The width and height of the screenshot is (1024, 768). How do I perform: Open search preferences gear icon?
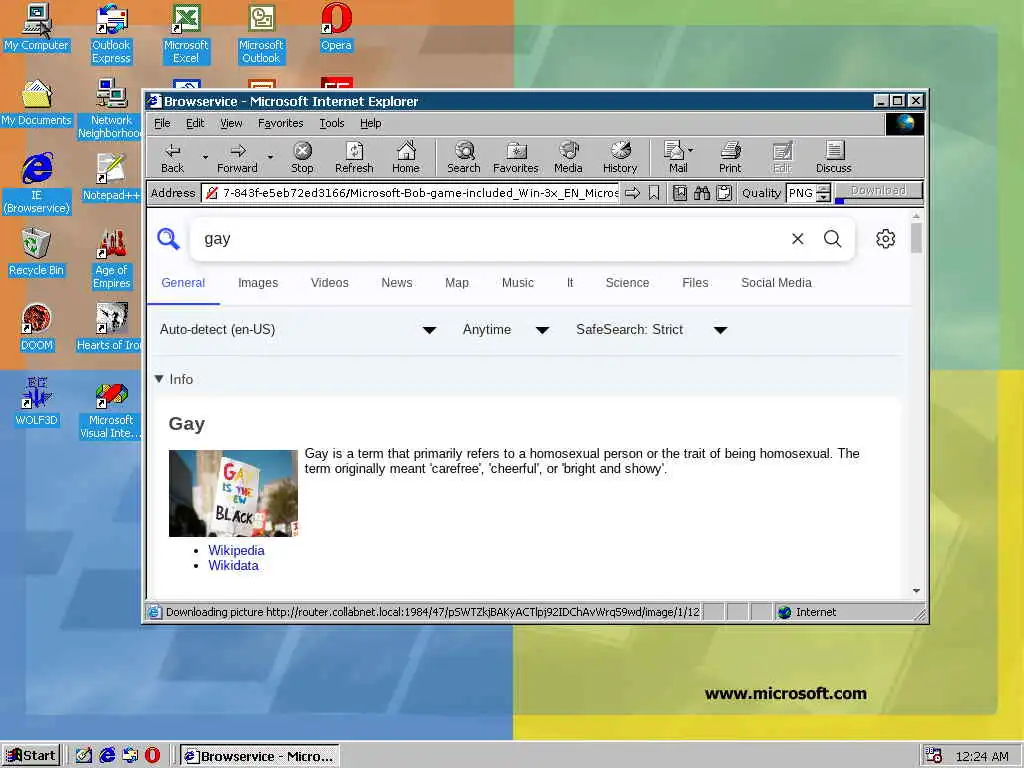click(x=886, y=239)
